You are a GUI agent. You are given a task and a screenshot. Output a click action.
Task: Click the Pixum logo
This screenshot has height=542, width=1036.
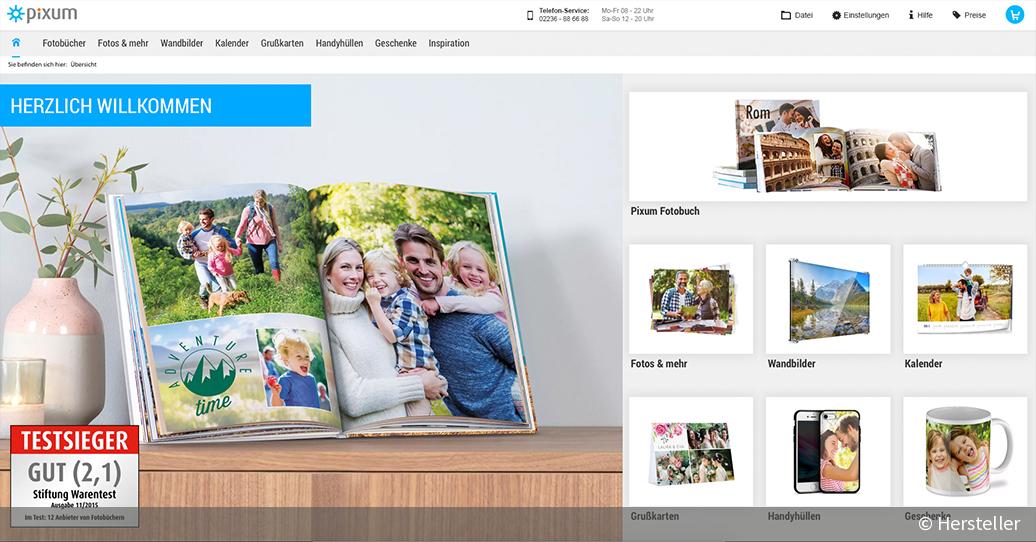[x=42, y=14]
